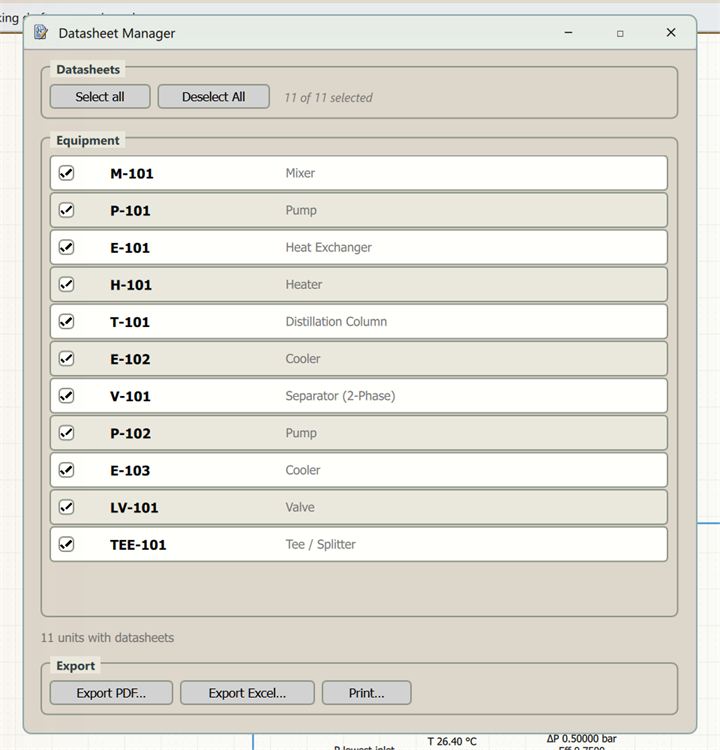Toggle the LV-101 Valve checkbox

point(66,507)
